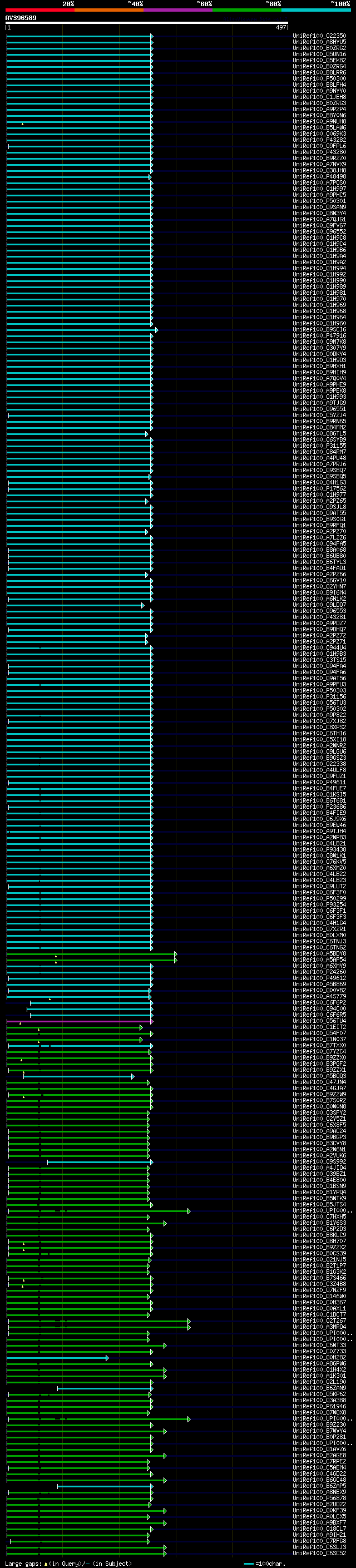This screenshot has width=356, height=1568.
Task: Open hit UniRef100_P50300
Action: pyautogui.click(x=319, y=78)
